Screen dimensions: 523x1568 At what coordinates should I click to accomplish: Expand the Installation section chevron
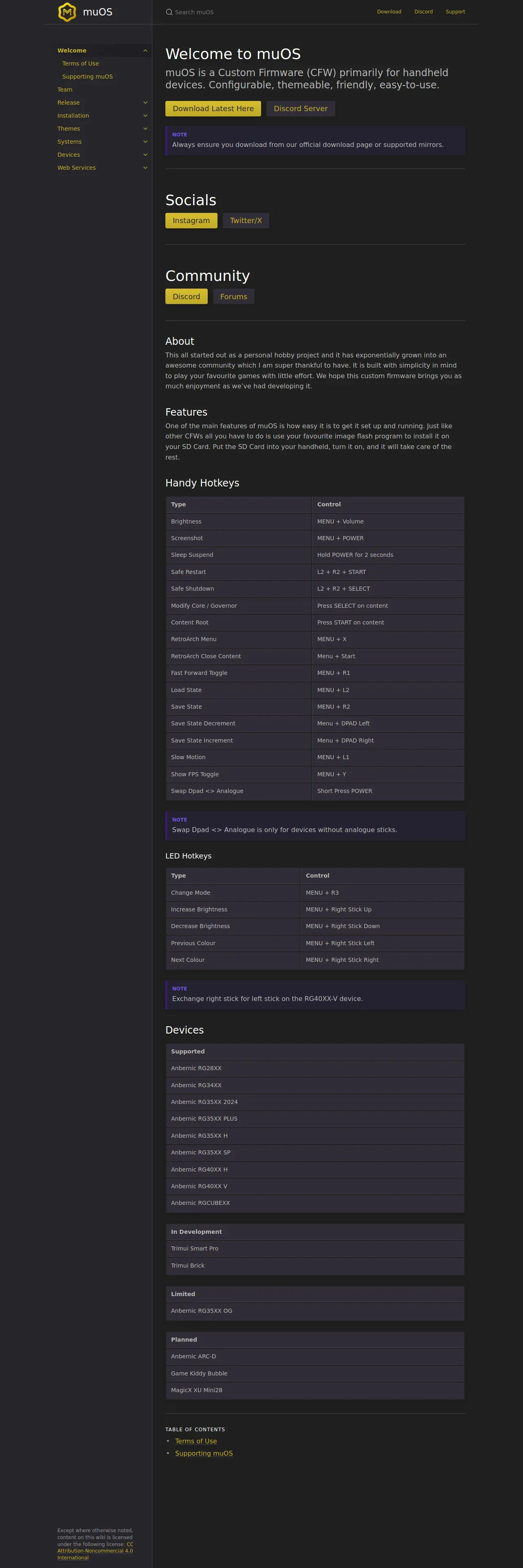[145, 116]
